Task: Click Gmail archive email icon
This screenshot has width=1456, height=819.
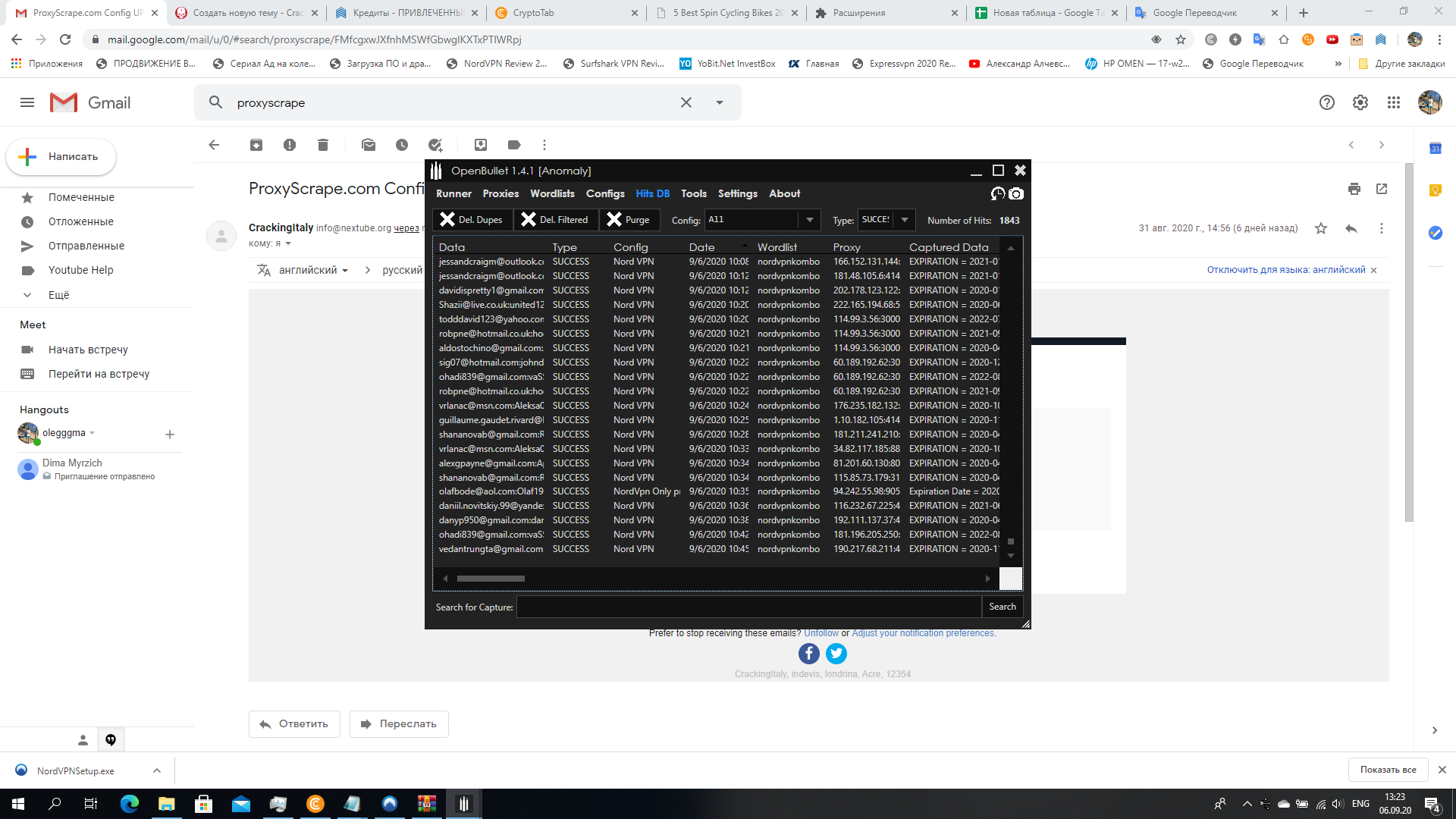Action: click(256, 145)
